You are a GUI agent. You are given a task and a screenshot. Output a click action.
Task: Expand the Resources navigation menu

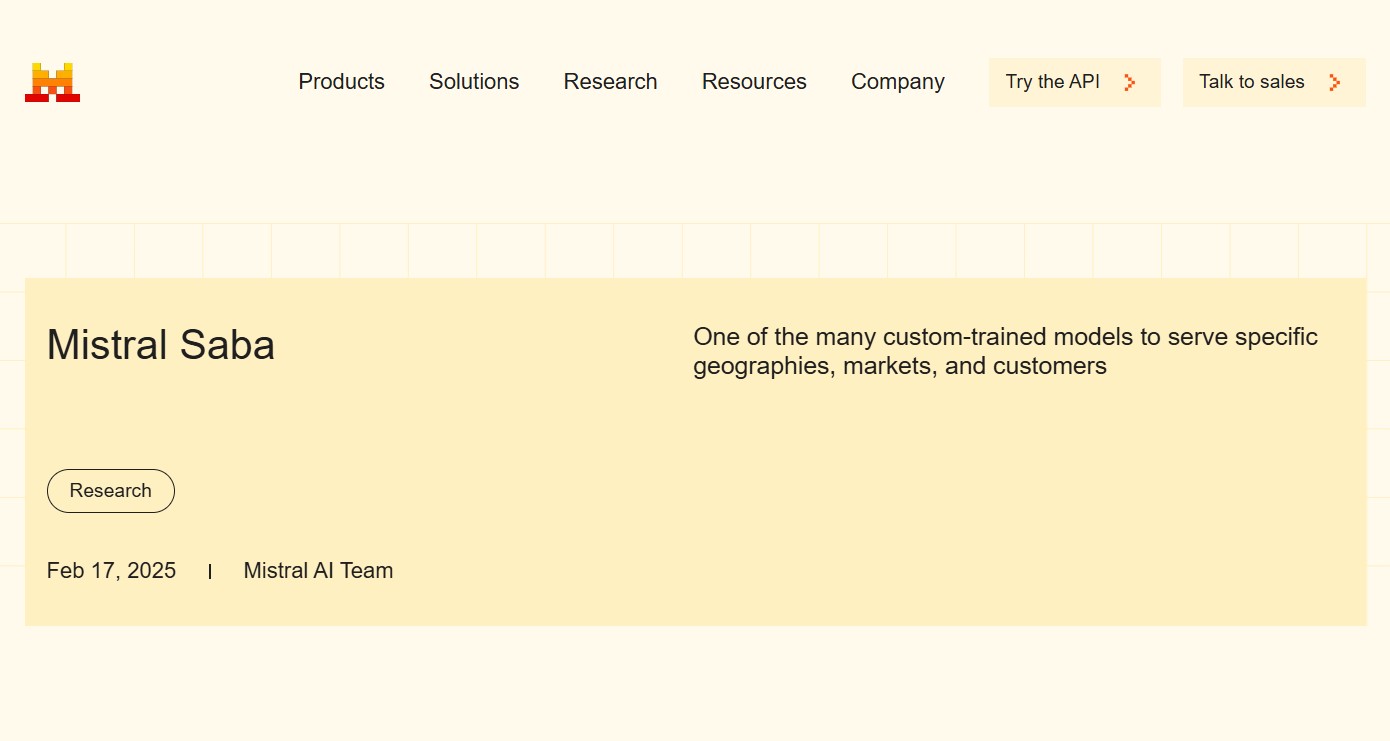pyautogui.click(x=754, y=82)
